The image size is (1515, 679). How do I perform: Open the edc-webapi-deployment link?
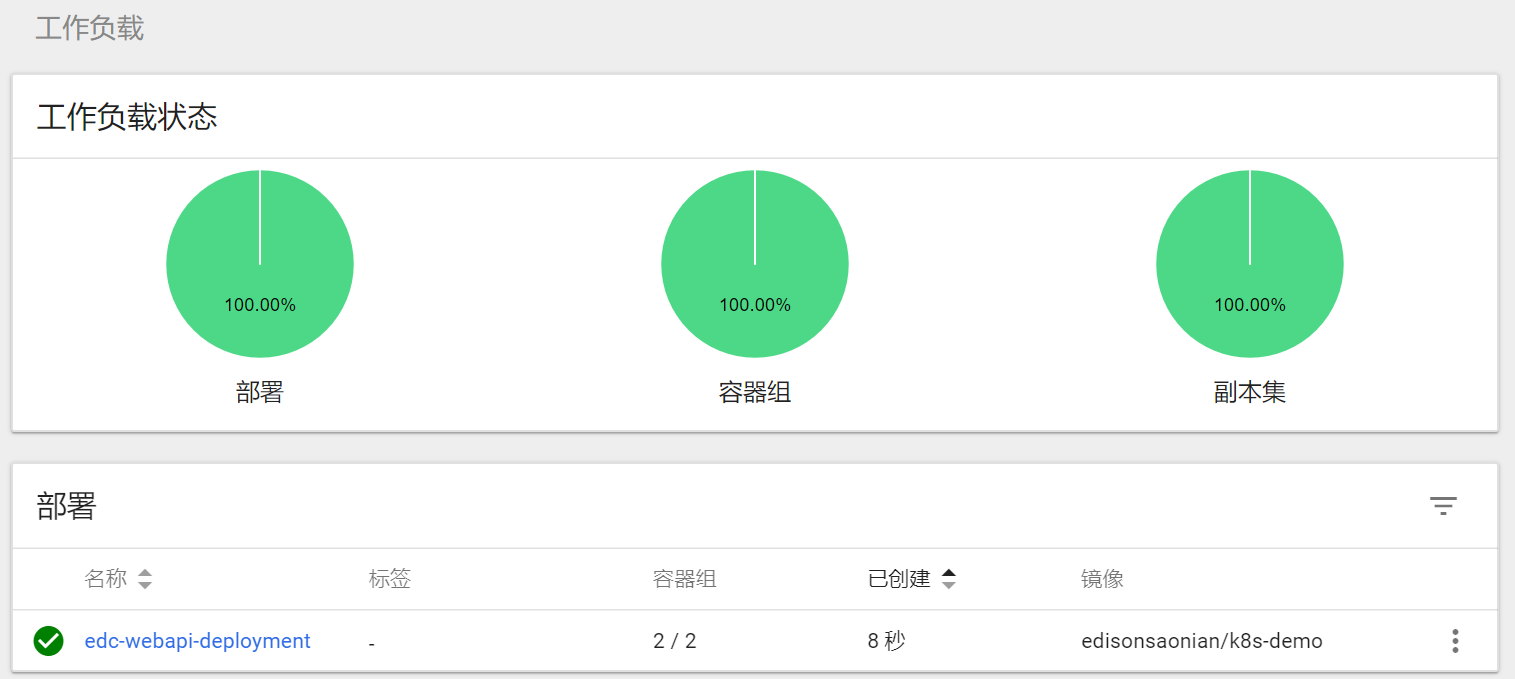[x=197, y=641]
